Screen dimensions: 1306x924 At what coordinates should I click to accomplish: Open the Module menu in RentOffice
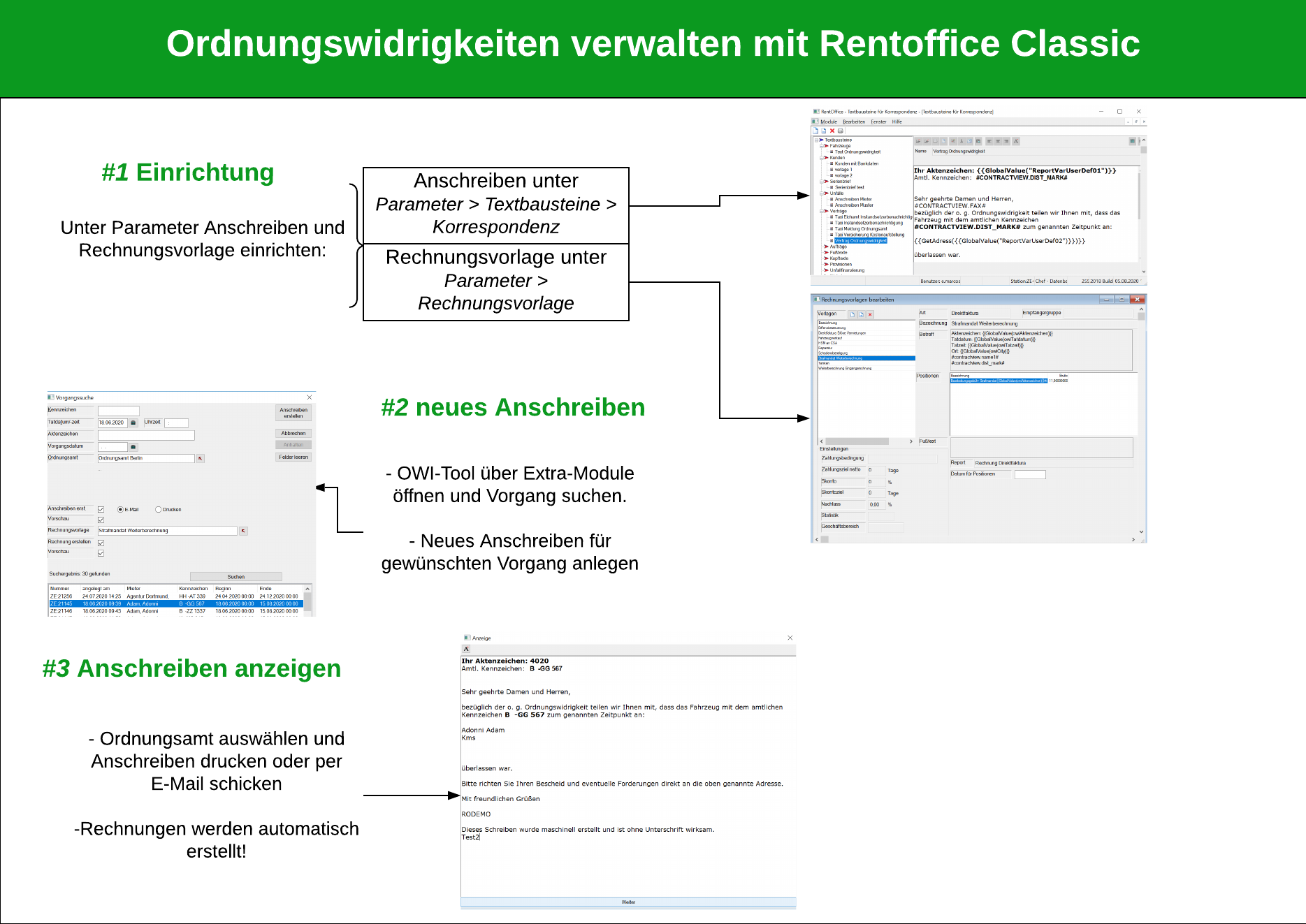829,122
